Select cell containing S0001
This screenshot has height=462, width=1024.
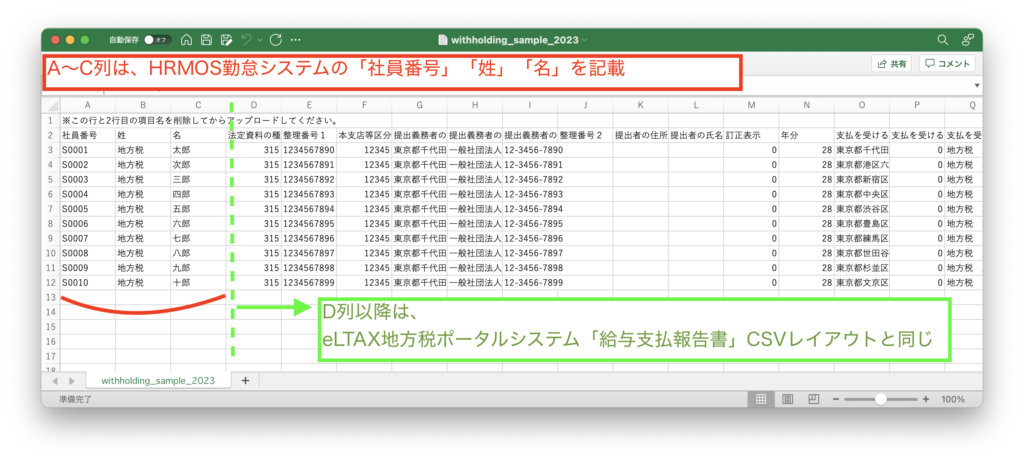87,149
